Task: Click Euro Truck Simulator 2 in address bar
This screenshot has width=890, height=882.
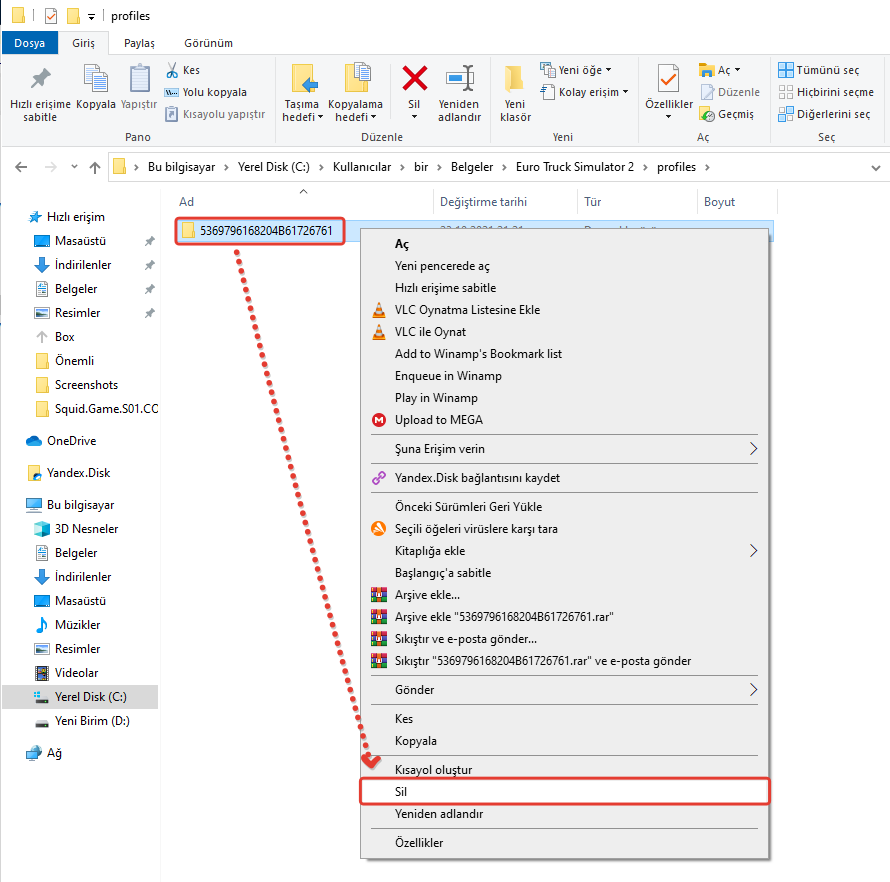Action: coord(574,167)
